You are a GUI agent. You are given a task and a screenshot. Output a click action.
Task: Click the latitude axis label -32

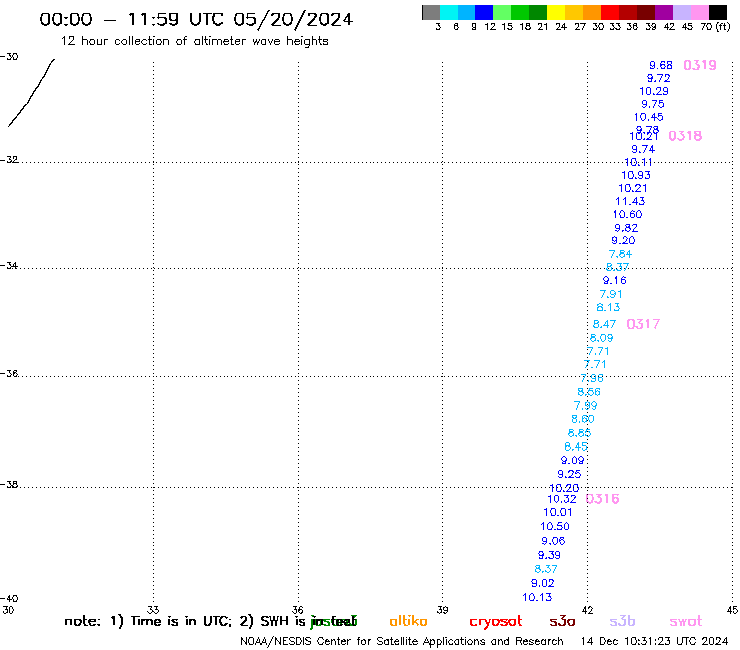tap(9, 160)
